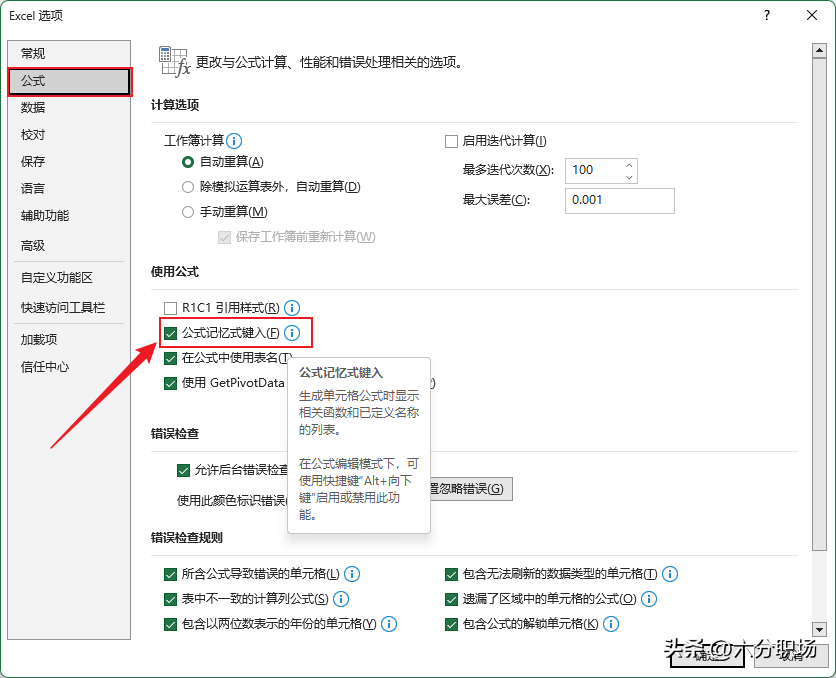The width and height of the screenshot is (836, 678).
Task: Uncheck 遗漏了区域中的单元格的公式 rule
Action: pyautogui.click(x=451, y=599)
